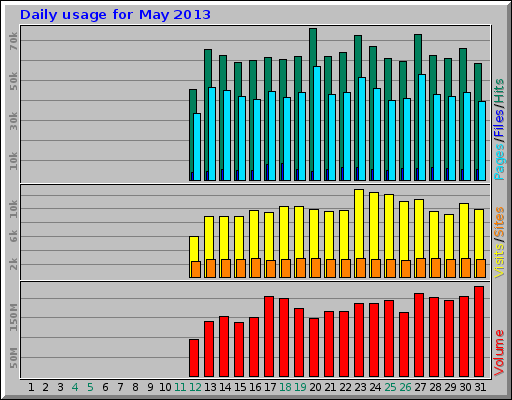Click the cyan pages bar for day 20
This screenshot has width=512, height=400.
[317, 123]
